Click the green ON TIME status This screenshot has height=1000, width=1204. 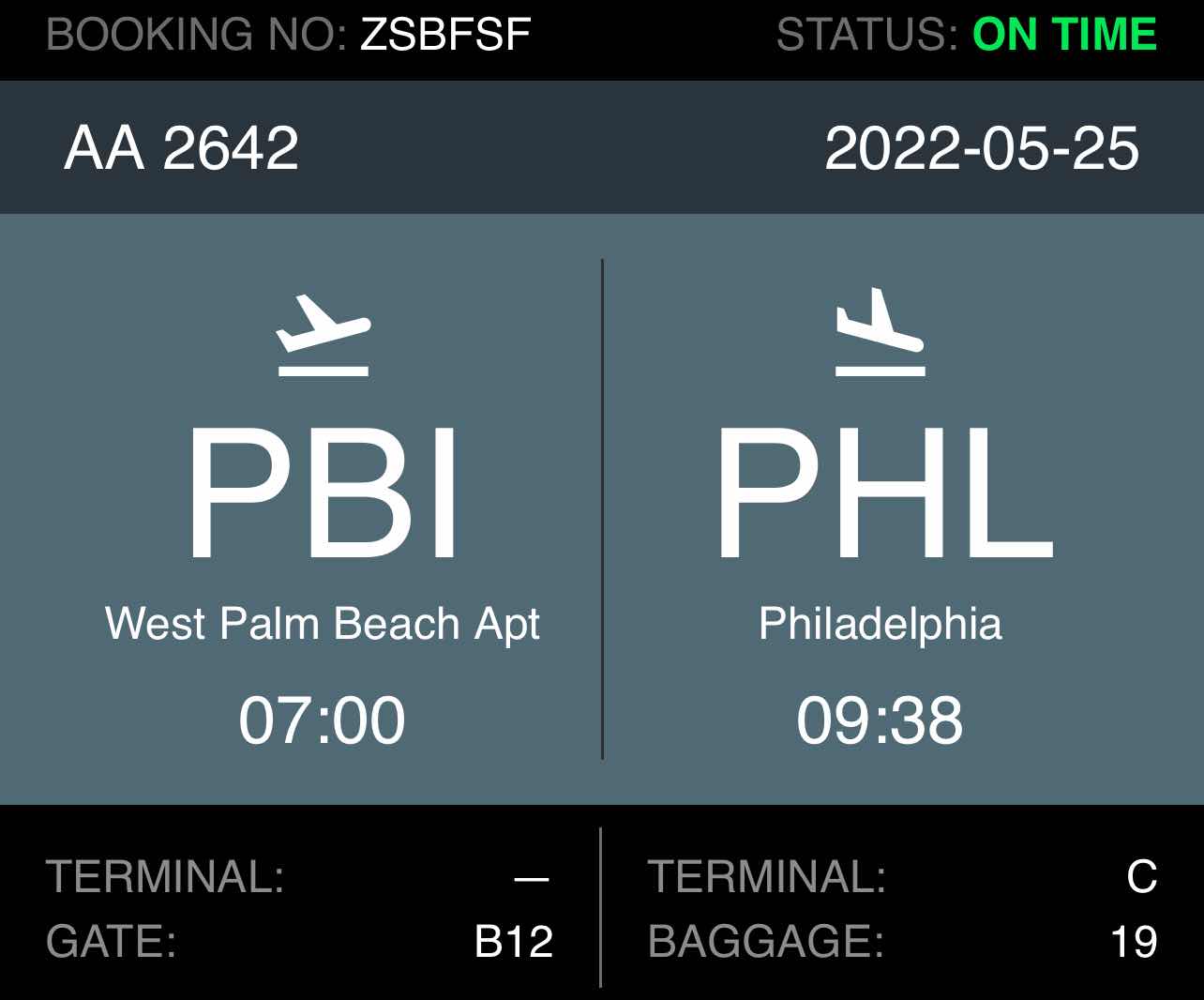click(x=1064, y=35)
